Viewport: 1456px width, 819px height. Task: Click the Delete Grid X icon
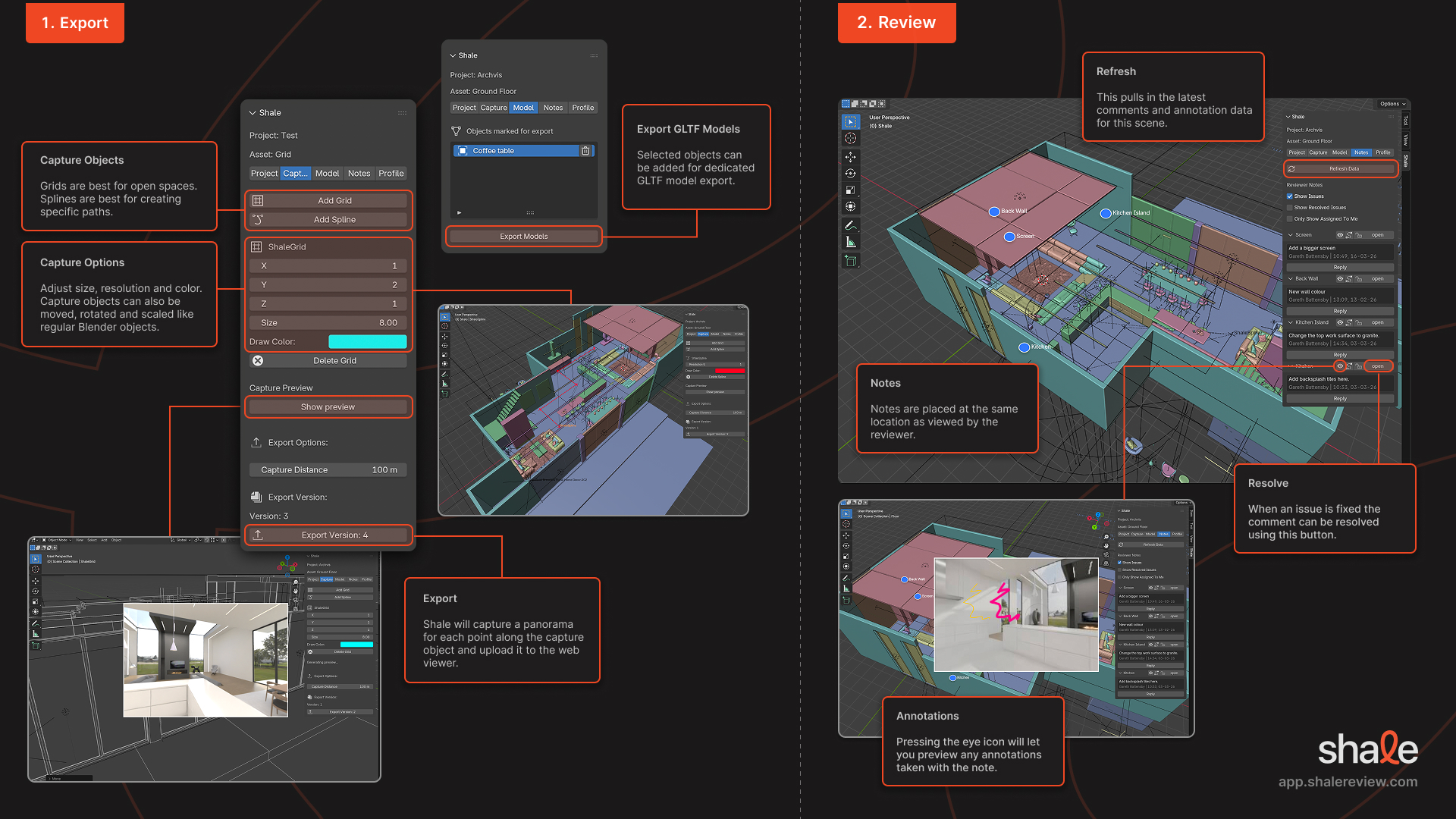(258, 361)
